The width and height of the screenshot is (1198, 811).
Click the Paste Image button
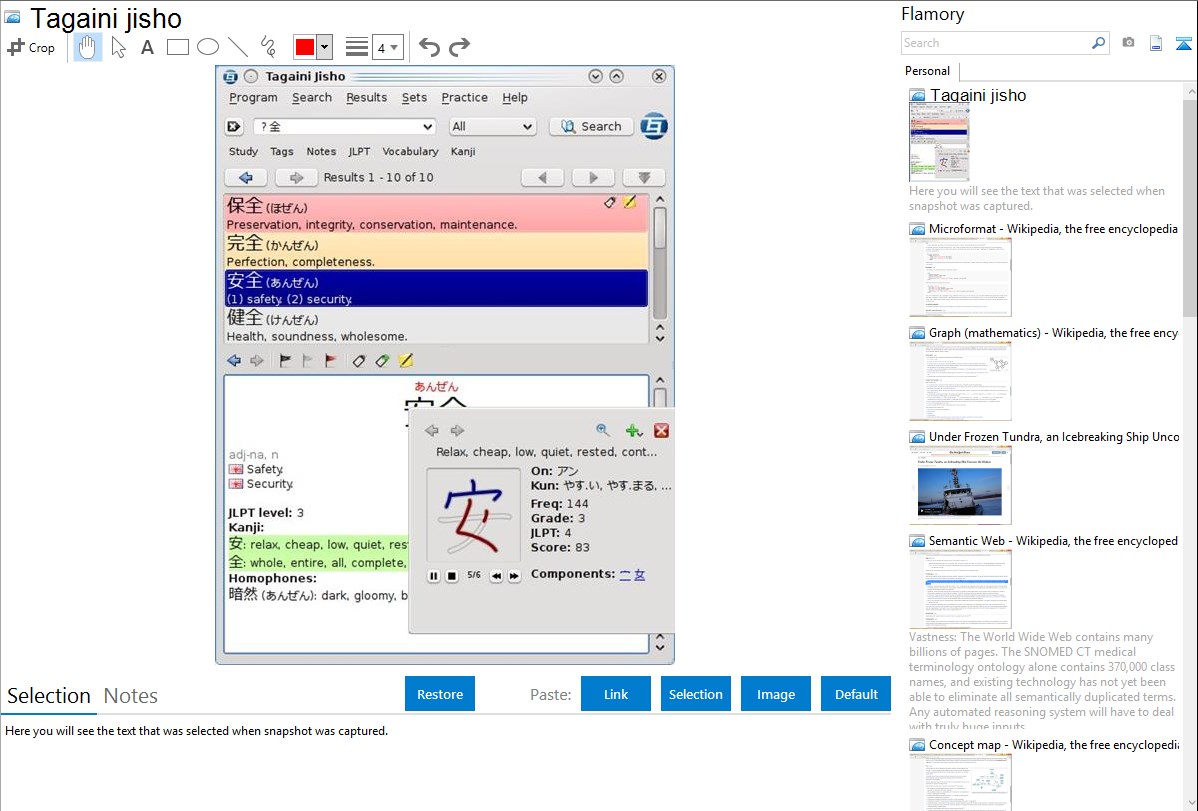tap(775, 694)
